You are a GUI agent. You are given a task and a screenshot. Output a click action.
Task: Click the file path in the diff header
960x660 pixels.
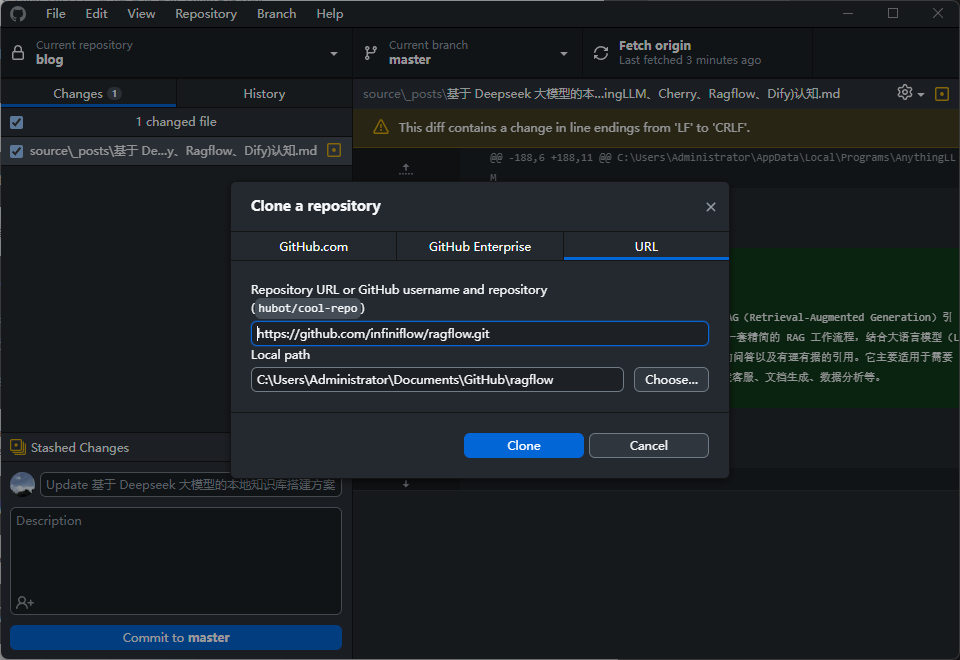tap(601, 94)
